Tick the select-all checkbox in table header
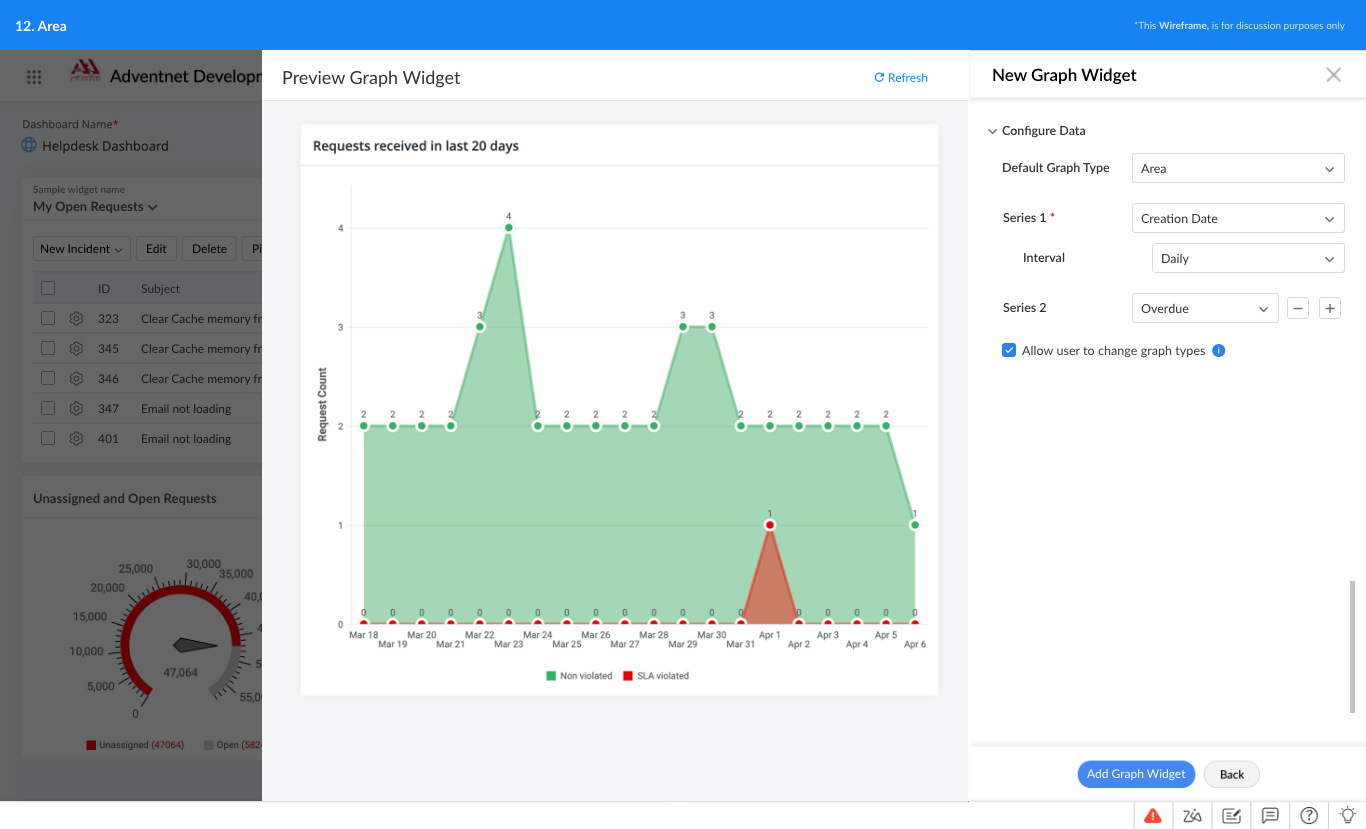Viewport: 1366px width, 829px height. 48,288
